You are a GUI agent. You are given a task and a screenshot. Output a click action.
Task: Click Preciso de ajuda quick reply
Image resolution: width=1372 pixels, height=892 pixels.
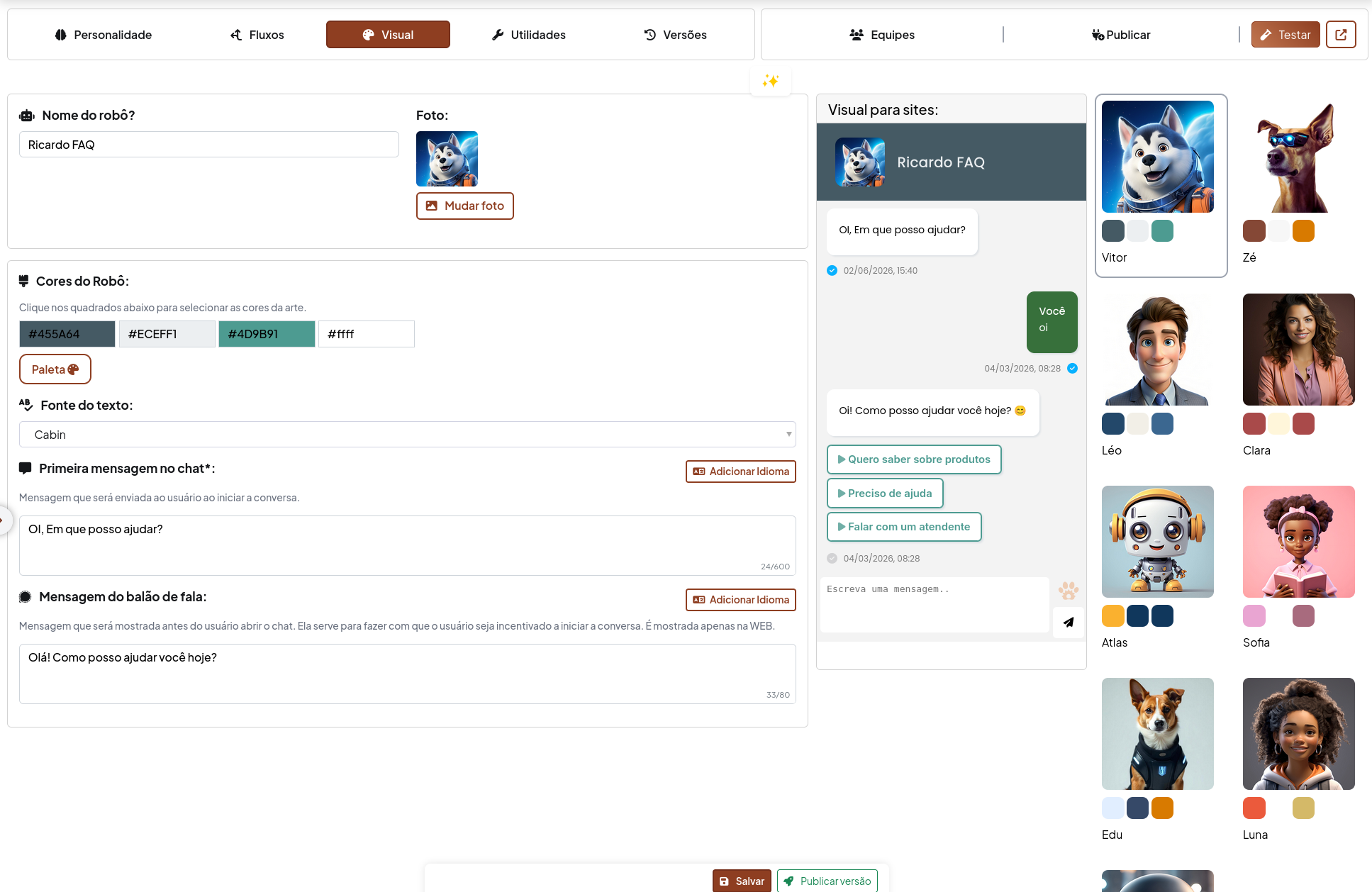885,494
